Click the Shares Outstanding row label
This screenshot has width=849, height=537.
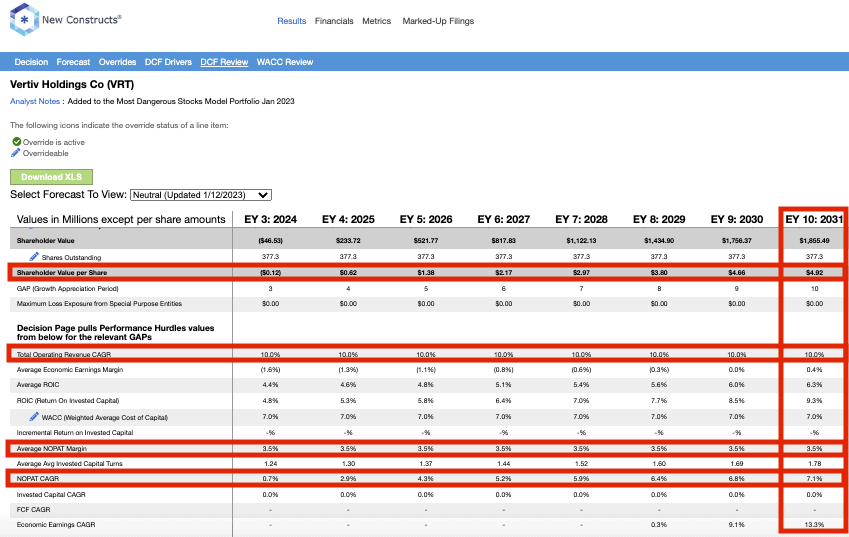coord(71,257)
